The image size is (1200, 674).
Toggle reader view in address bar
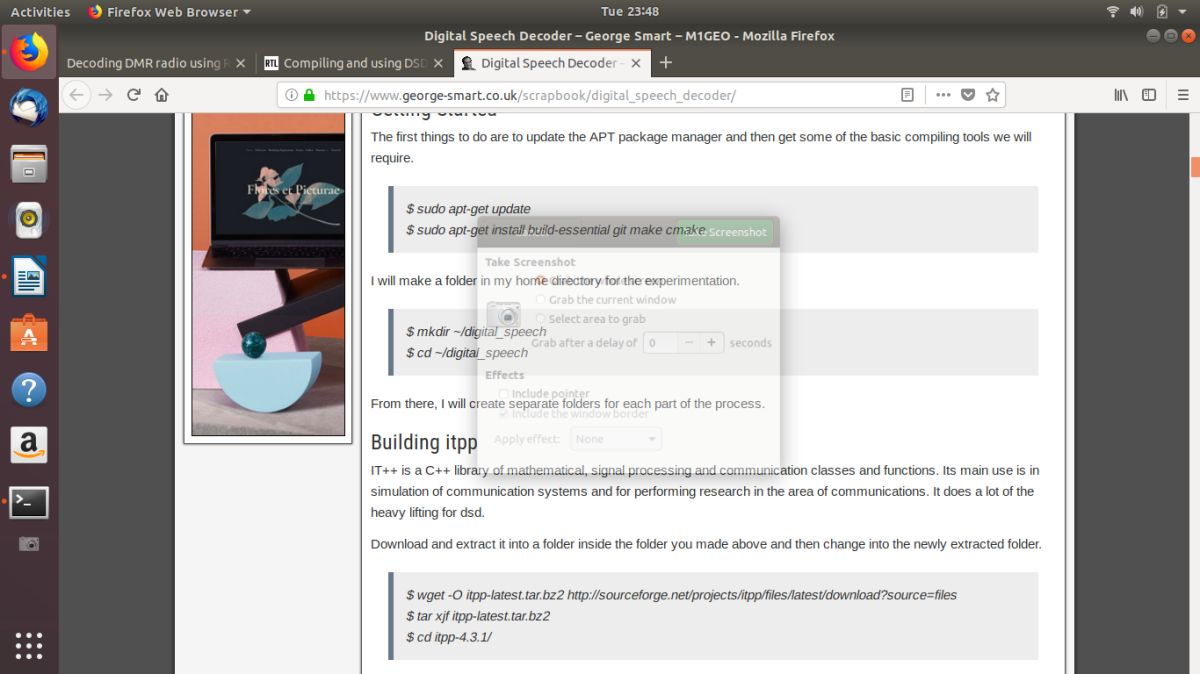point(907,95)
